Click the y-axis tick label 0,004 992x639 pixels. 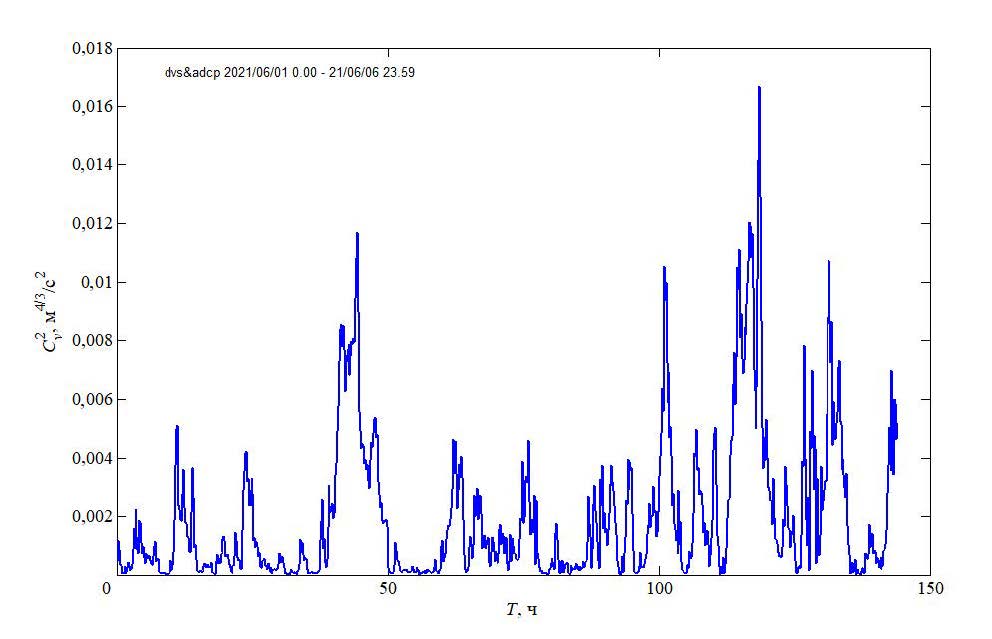(89, 459)
